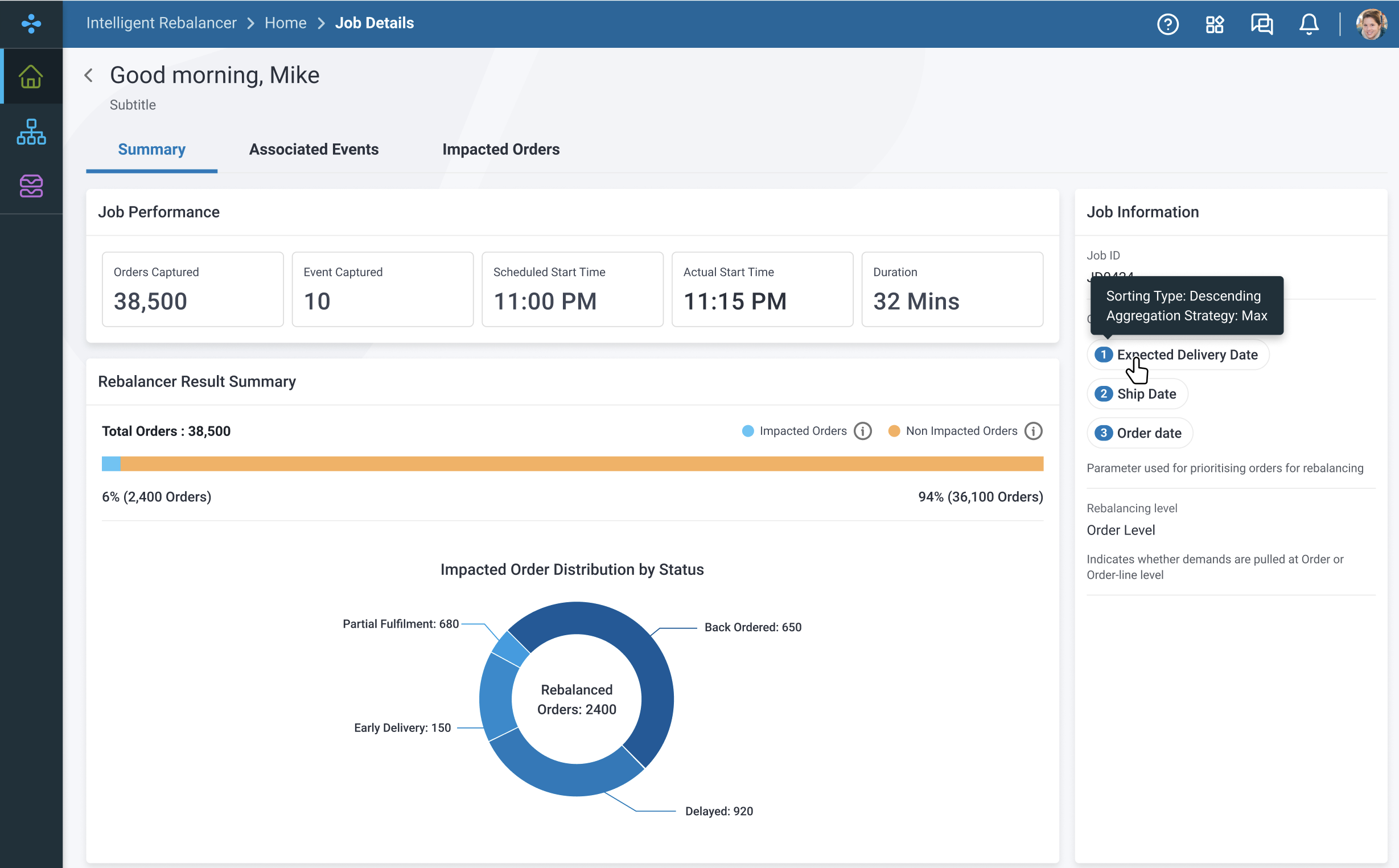Switch to the Associated Events tab
Image resolution: width=1399 pixels, height=868 pixels.
(314, 149)
